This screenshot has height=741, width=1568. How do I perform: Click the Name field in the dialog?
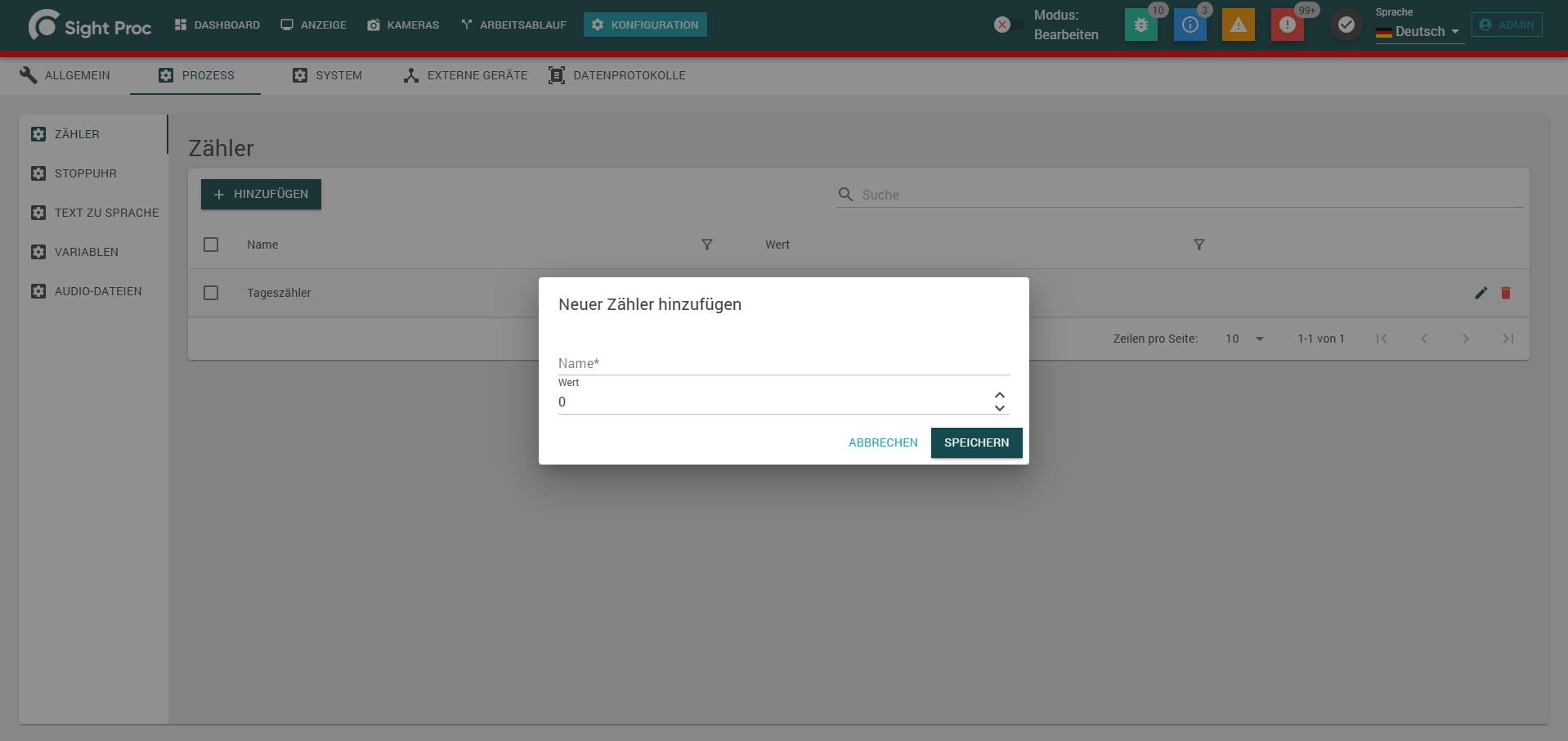tap(784, 363)
